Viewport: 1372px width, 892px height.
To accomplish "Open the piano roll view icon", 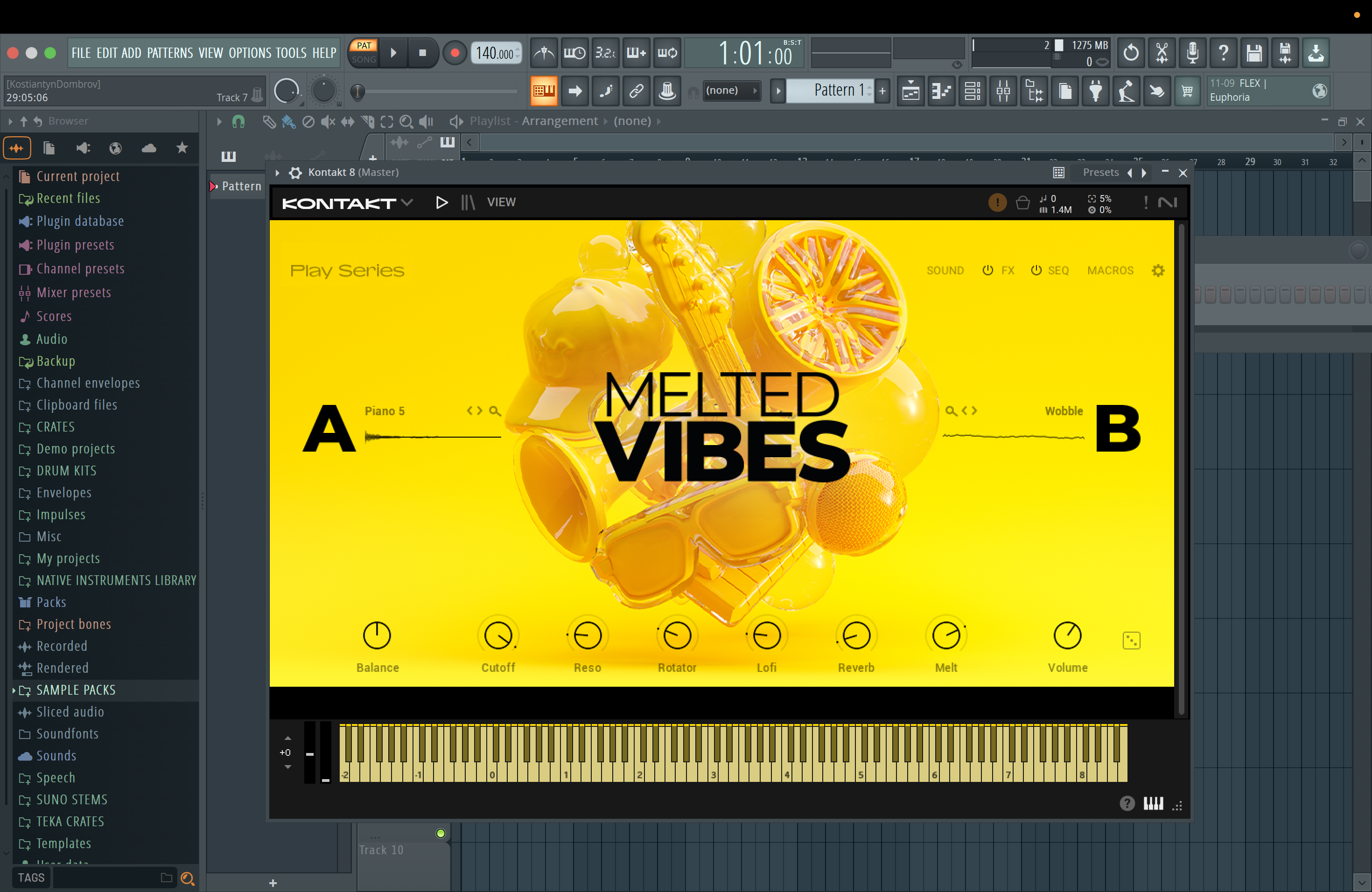I will pyautogui.click(x=941, y=91).
